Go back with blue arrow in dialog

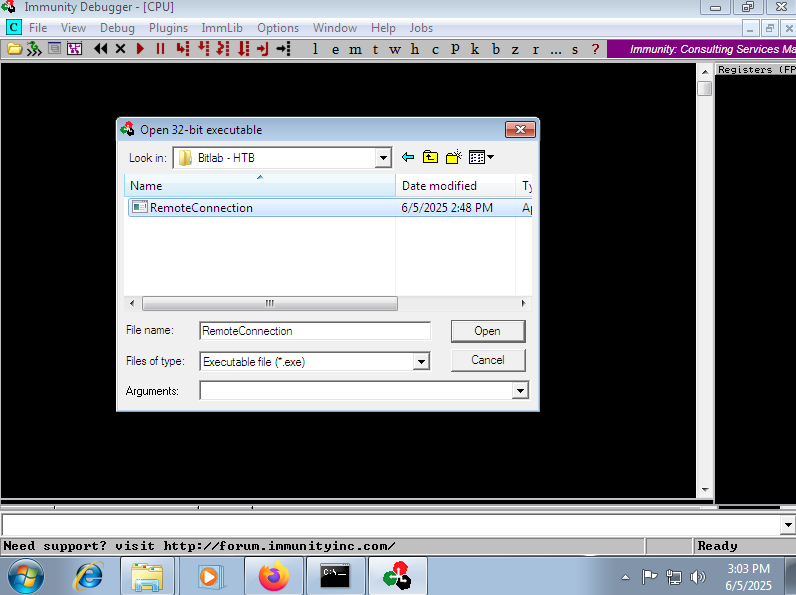tap(408, 157)
